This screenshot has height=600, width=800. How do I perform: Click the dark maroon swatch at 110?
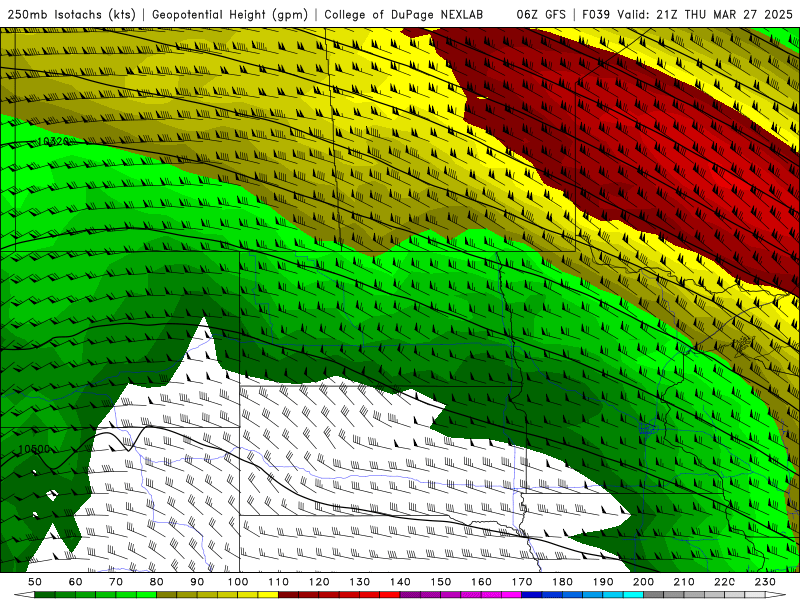point(288,595)
